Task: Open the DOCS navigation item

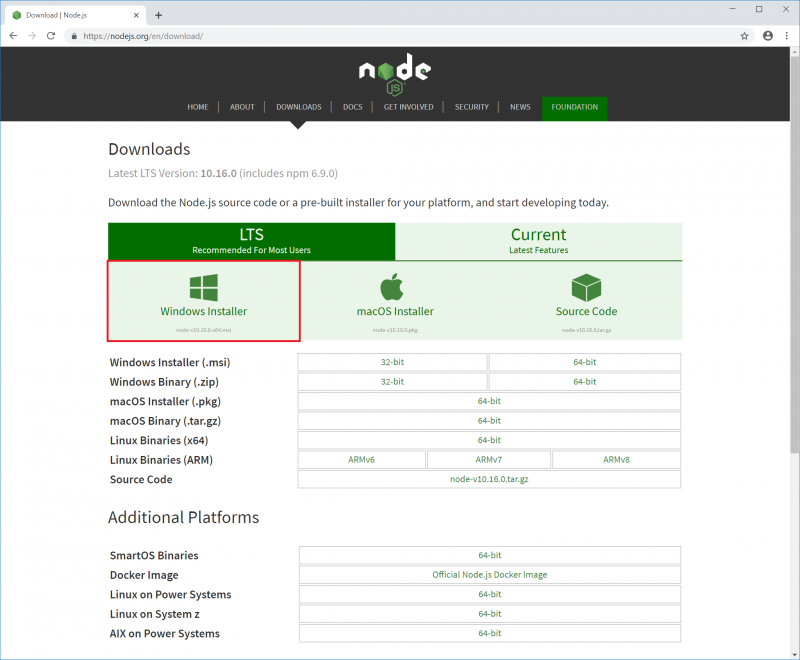Action: [353, 107]
